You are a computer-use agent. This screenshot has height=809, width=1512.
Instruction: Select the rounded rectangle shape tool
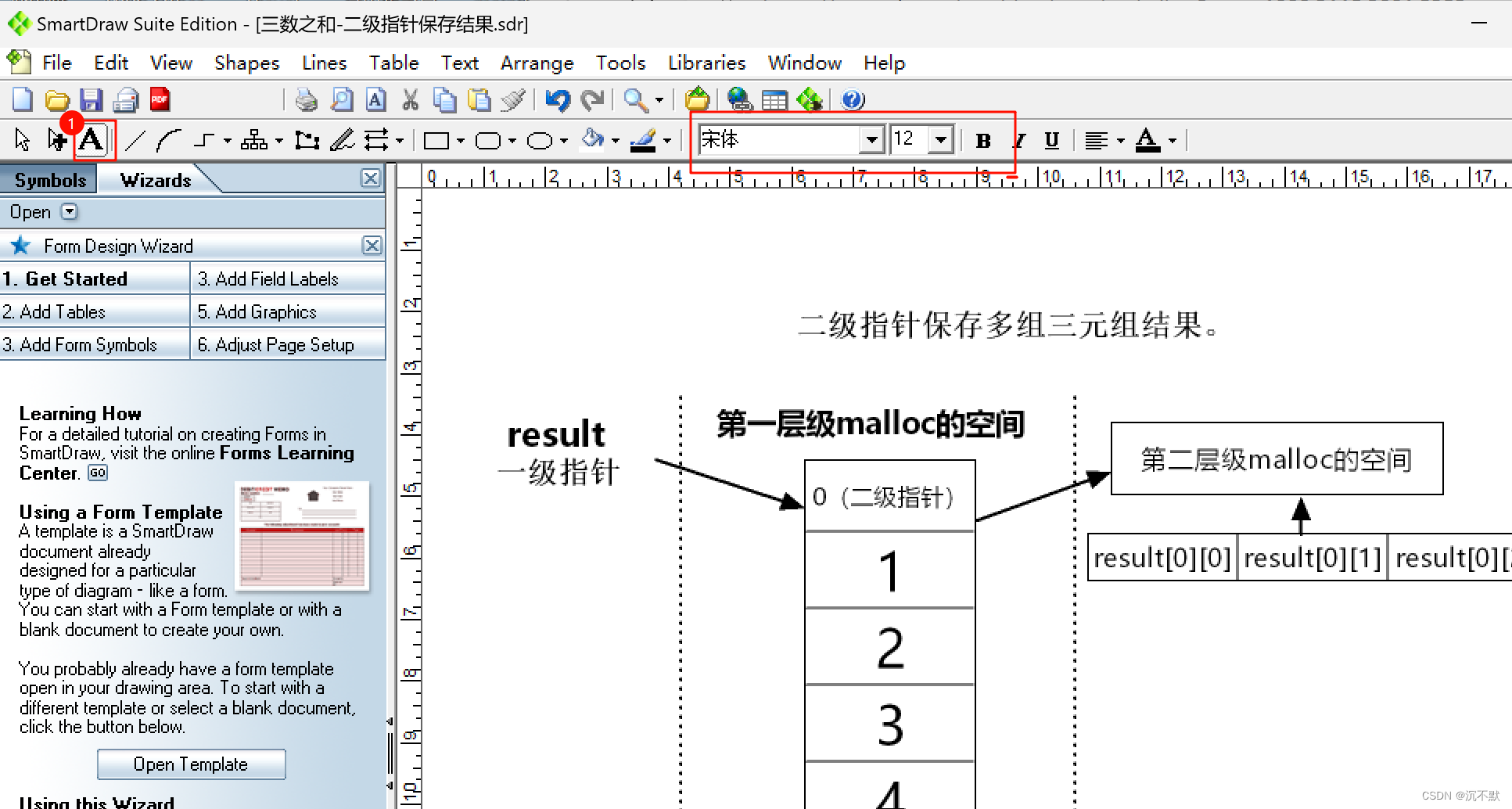click(488, 141)
